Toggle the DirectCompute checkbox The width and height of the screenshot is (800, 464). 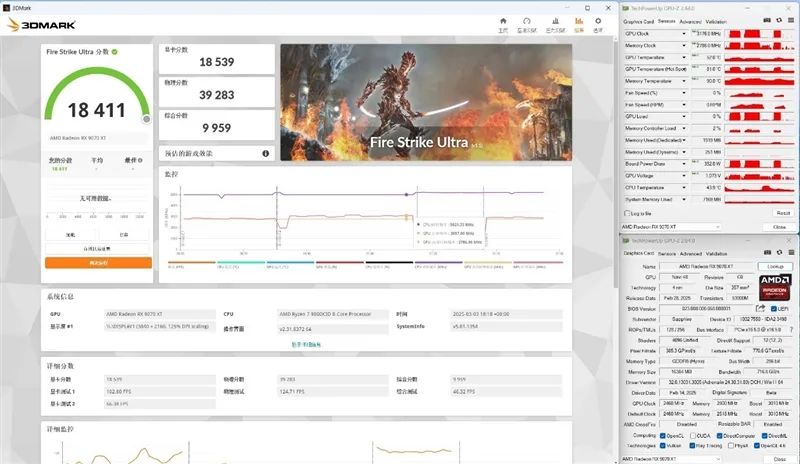719,435
